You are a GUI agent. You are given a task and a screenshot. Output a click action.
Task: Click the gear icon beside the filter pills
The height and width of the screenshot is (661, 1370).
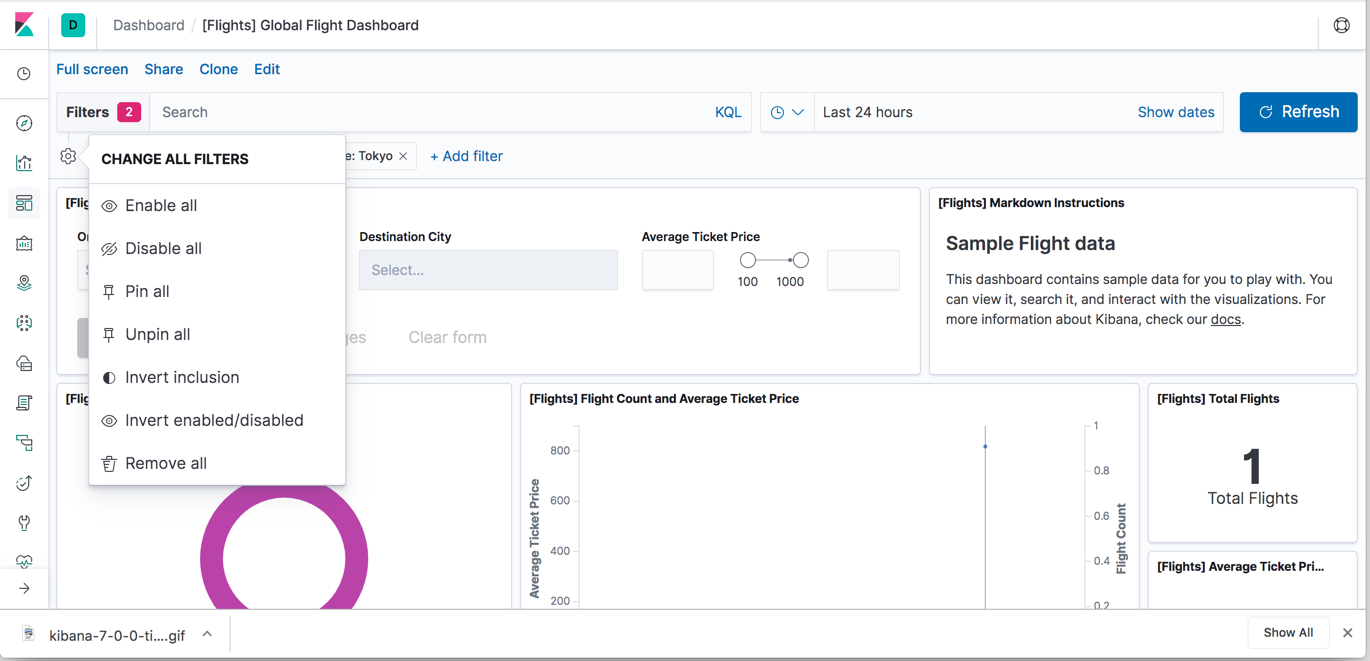tap(68, 156)
